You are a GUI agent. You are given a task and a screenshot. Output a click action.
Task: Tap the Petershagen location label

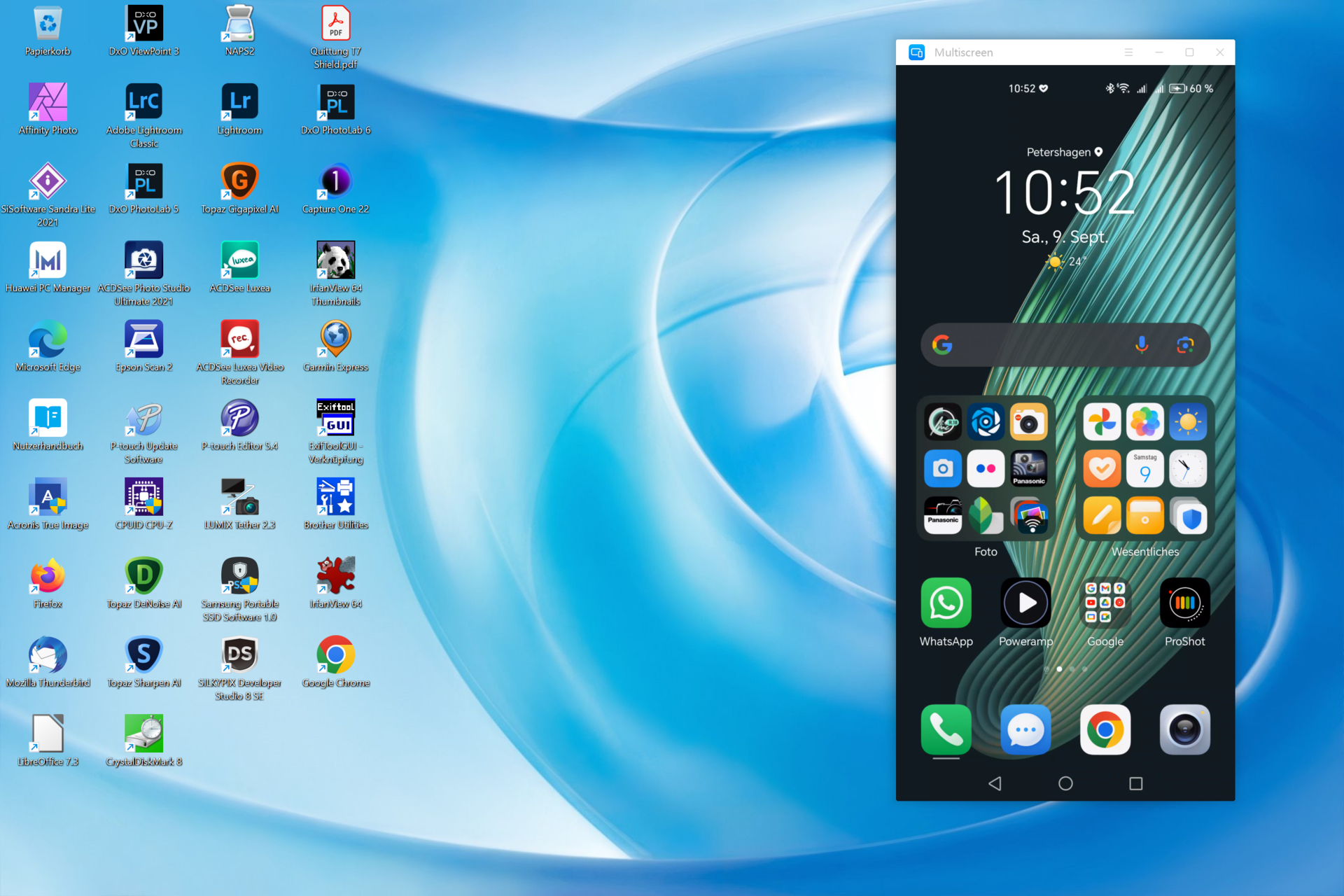pyautogui.click(x=1065, y=152)
